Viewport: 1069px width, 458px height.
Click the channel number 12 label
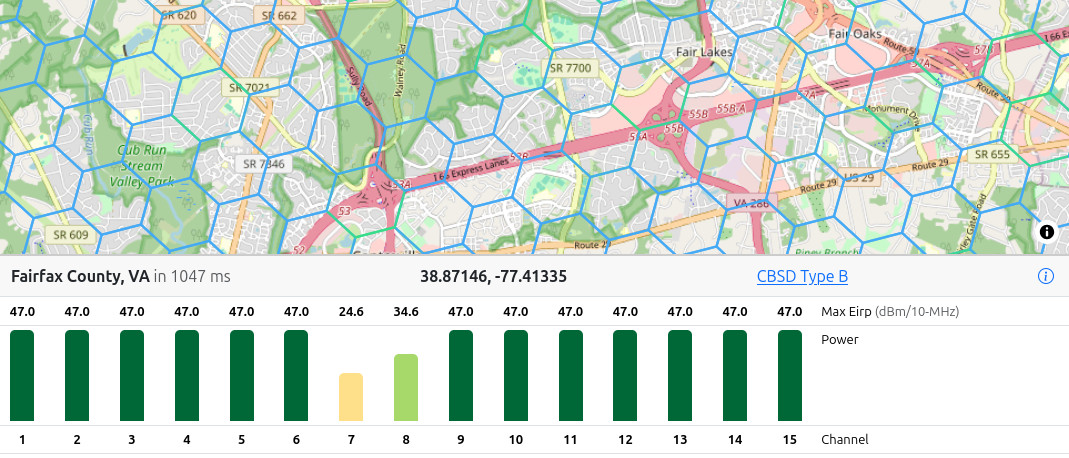(625, 439)
